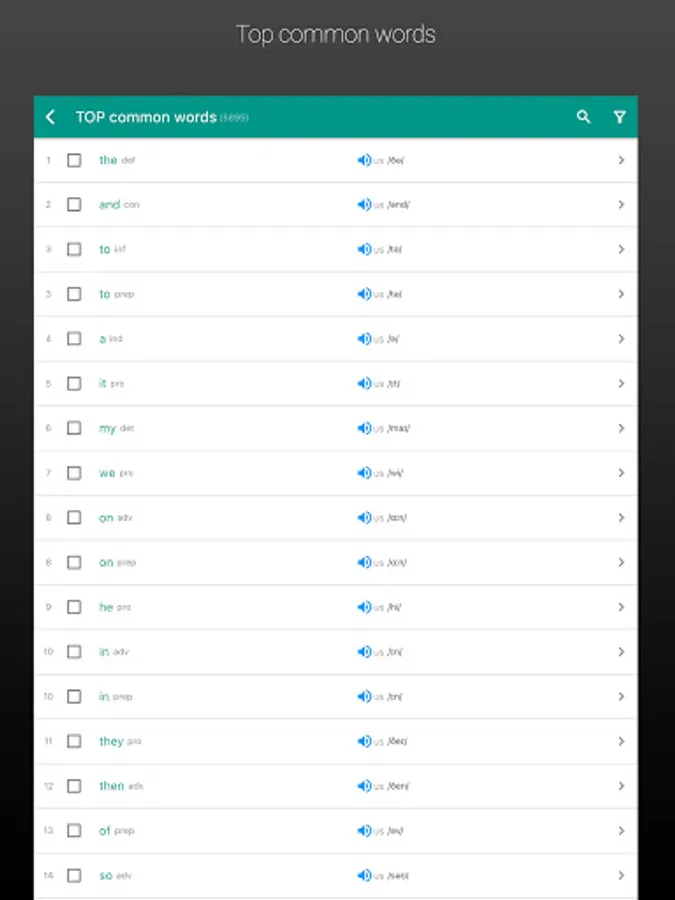Image resolution: width=675 pixels, height=900 pixels.
Task: Play pronunciation audio for 'he'
Action: tap(364, 607)
